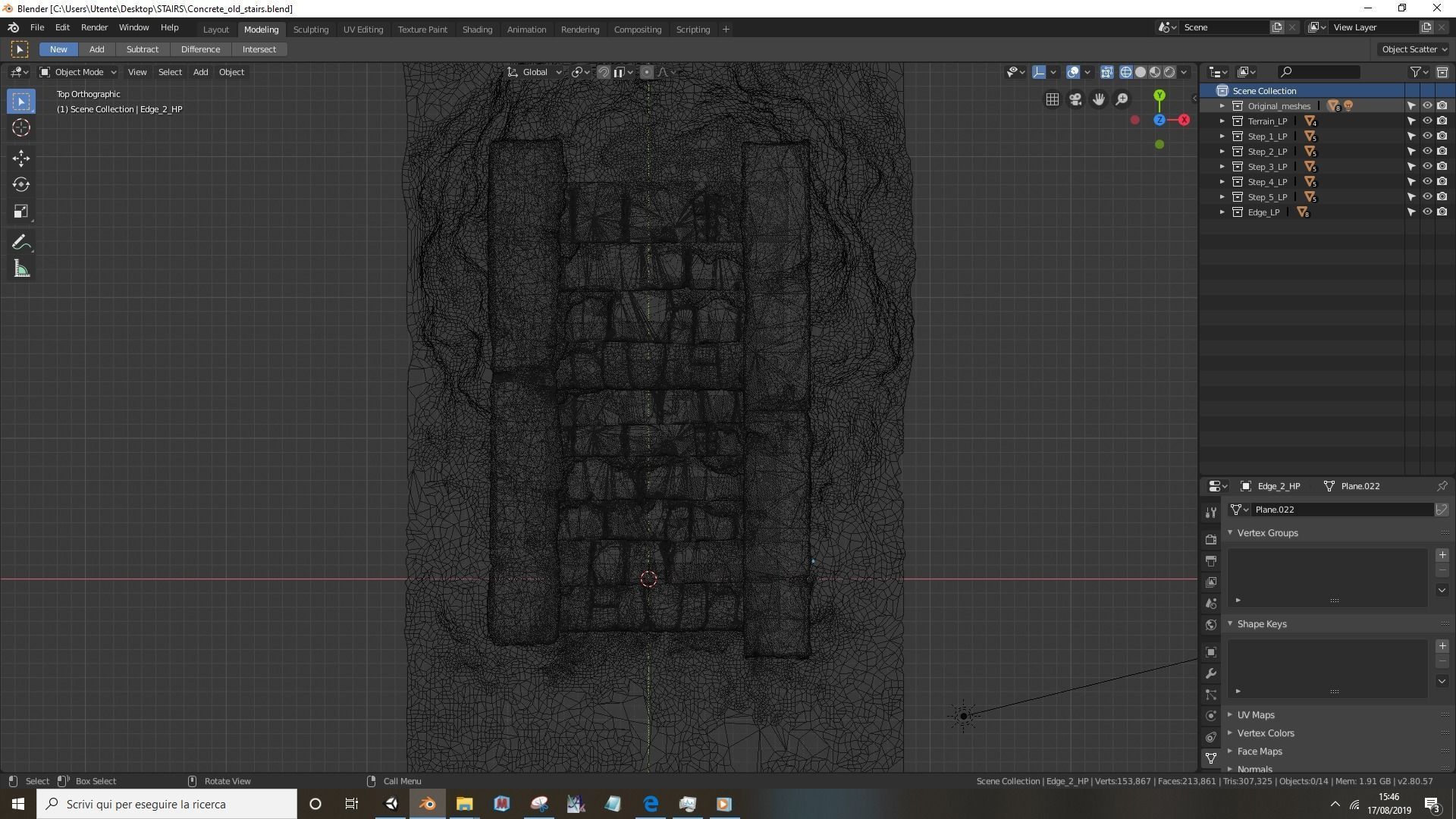Open the Windows Start menu
This screenshot has height=819, width=1456.
18,804
